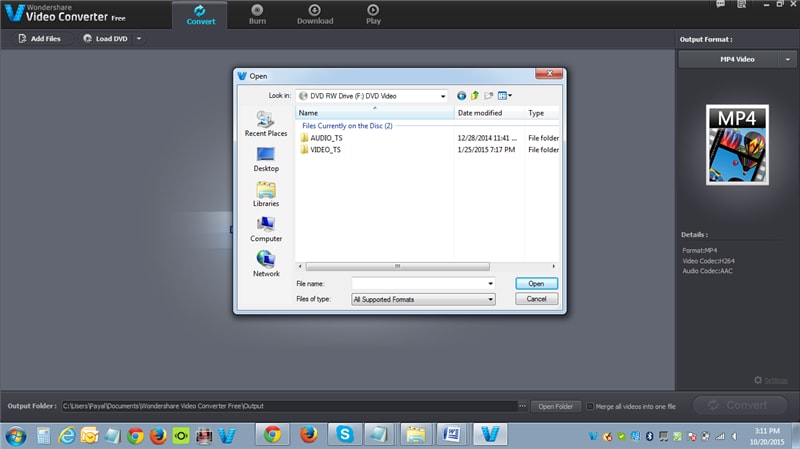
Task: Open Libraries in the dialog sidebar
Action: tap(266, 194)
